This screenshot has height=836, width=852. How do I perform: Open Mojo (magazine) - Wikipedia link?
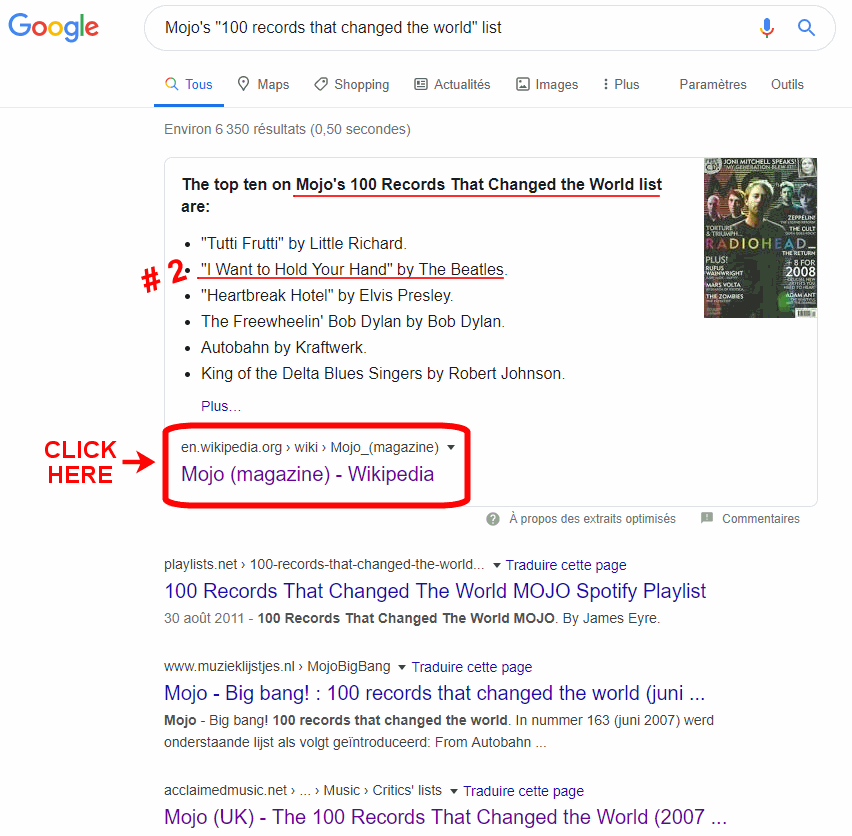point(308,474)
